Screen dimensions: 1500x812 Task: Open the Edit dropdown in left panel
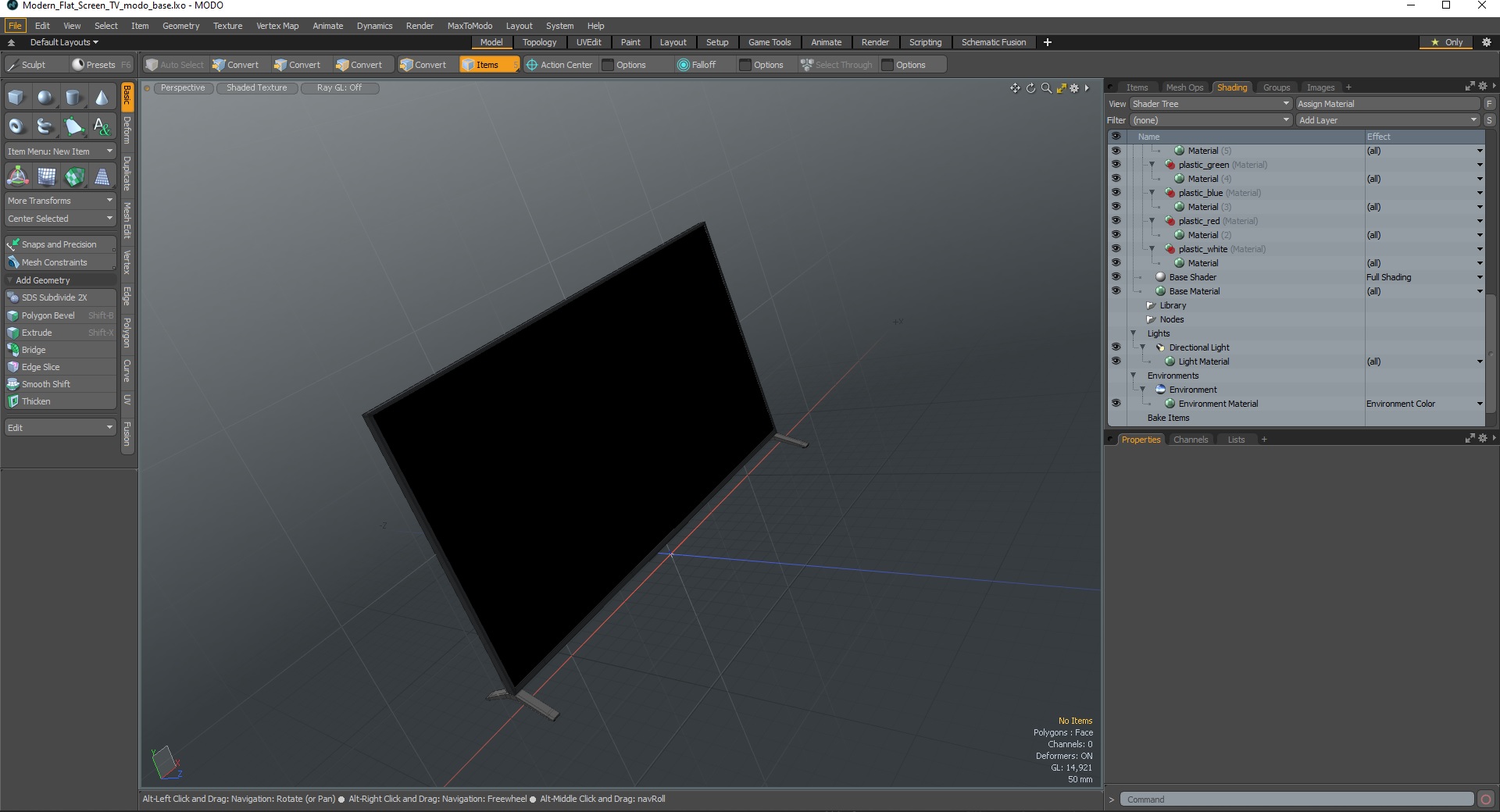[x=60, y=428]
